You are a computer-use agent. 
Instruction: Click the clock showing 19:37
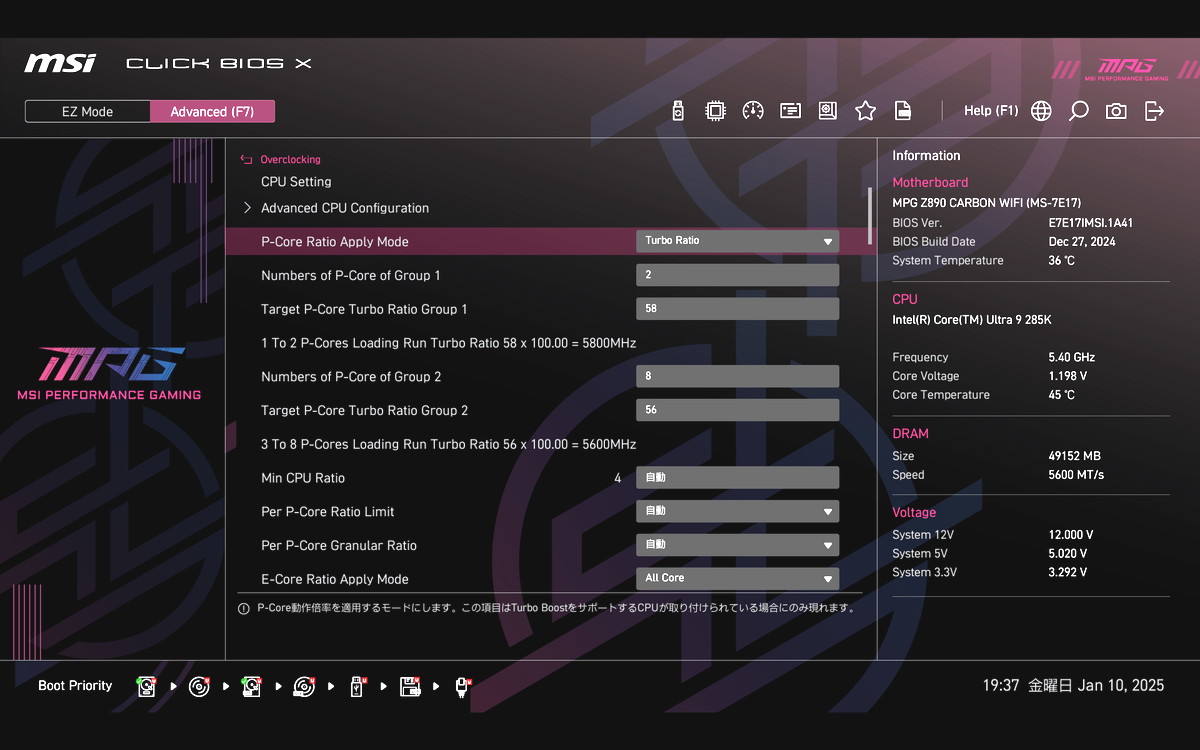coord(1000,686)
